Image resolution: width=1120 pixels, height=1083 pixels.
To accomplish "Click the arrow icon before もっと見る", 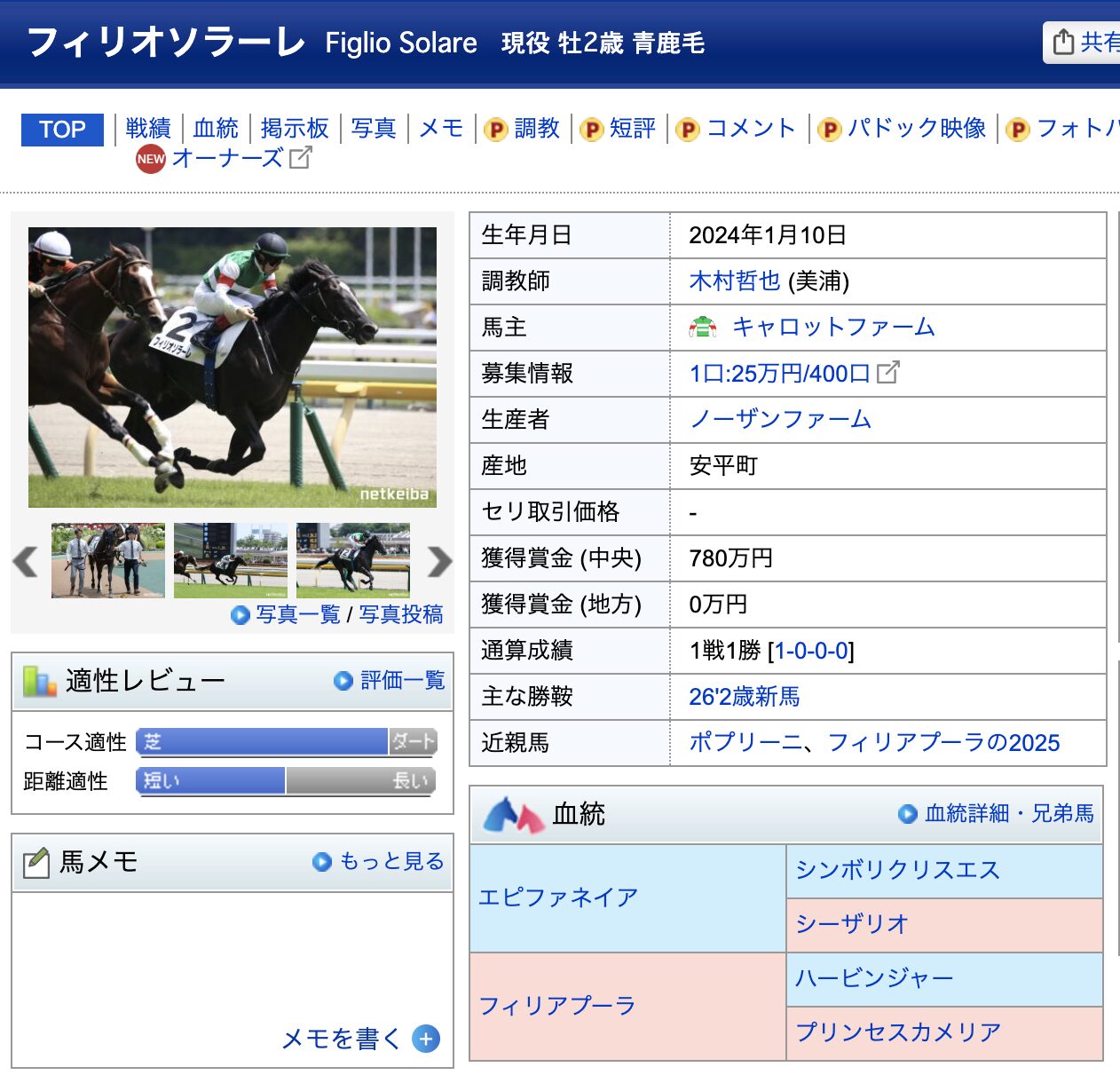I will pyautogui.click(x=322, y=862).
